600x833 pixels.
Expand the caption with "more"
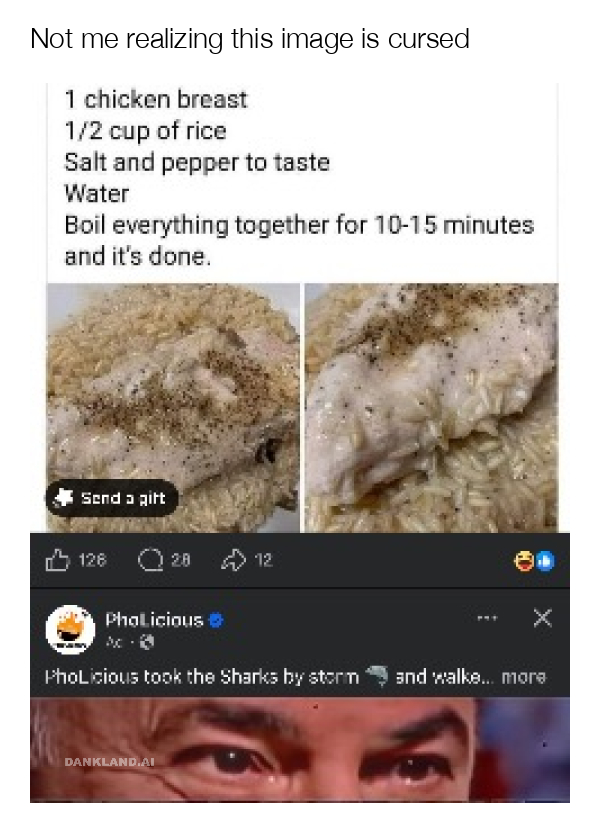coord(523,677)
